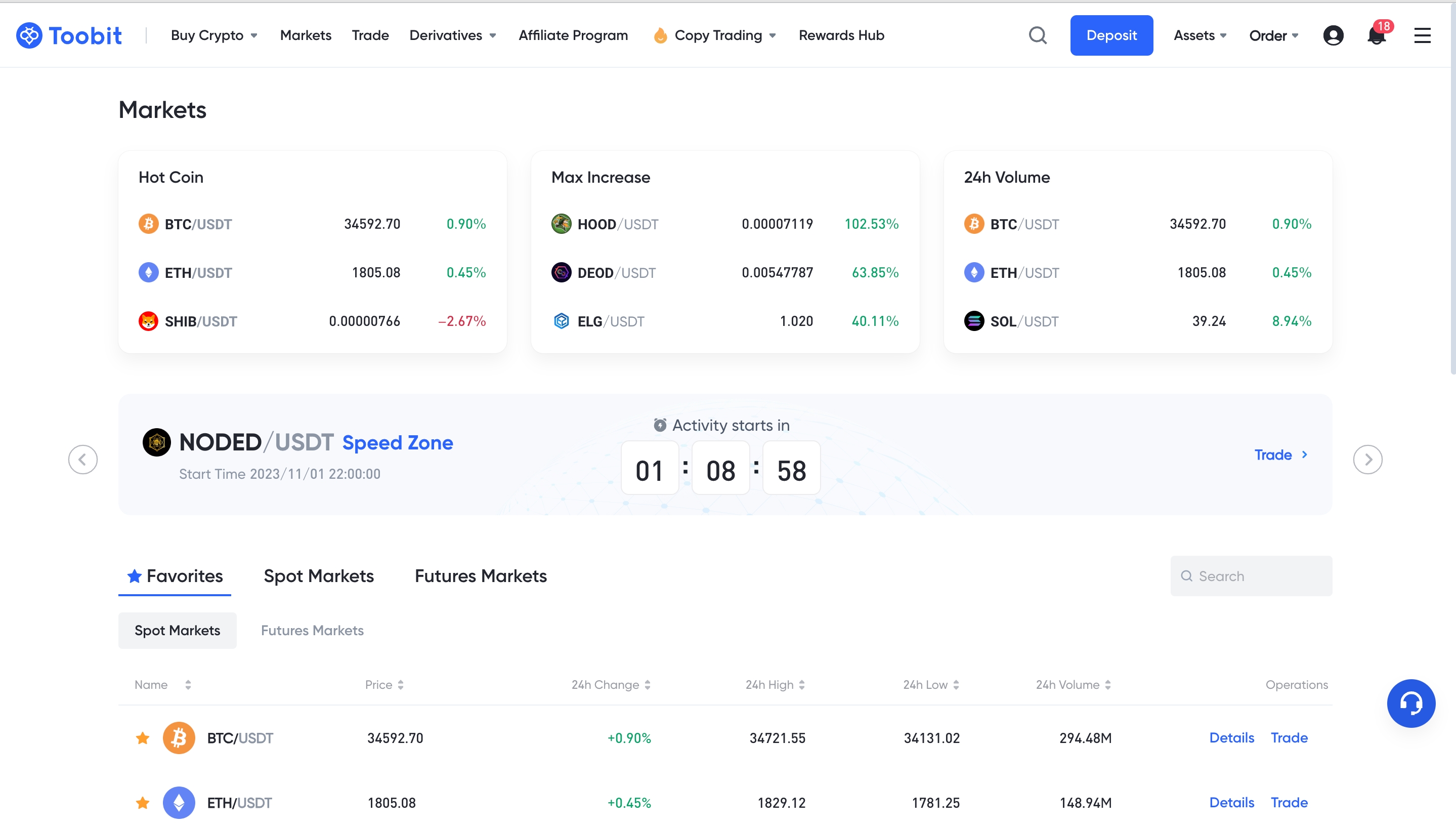This screenshot has height=826, width=1456.
Task: Open the Assets dropdown
Action: point(1200,35)
